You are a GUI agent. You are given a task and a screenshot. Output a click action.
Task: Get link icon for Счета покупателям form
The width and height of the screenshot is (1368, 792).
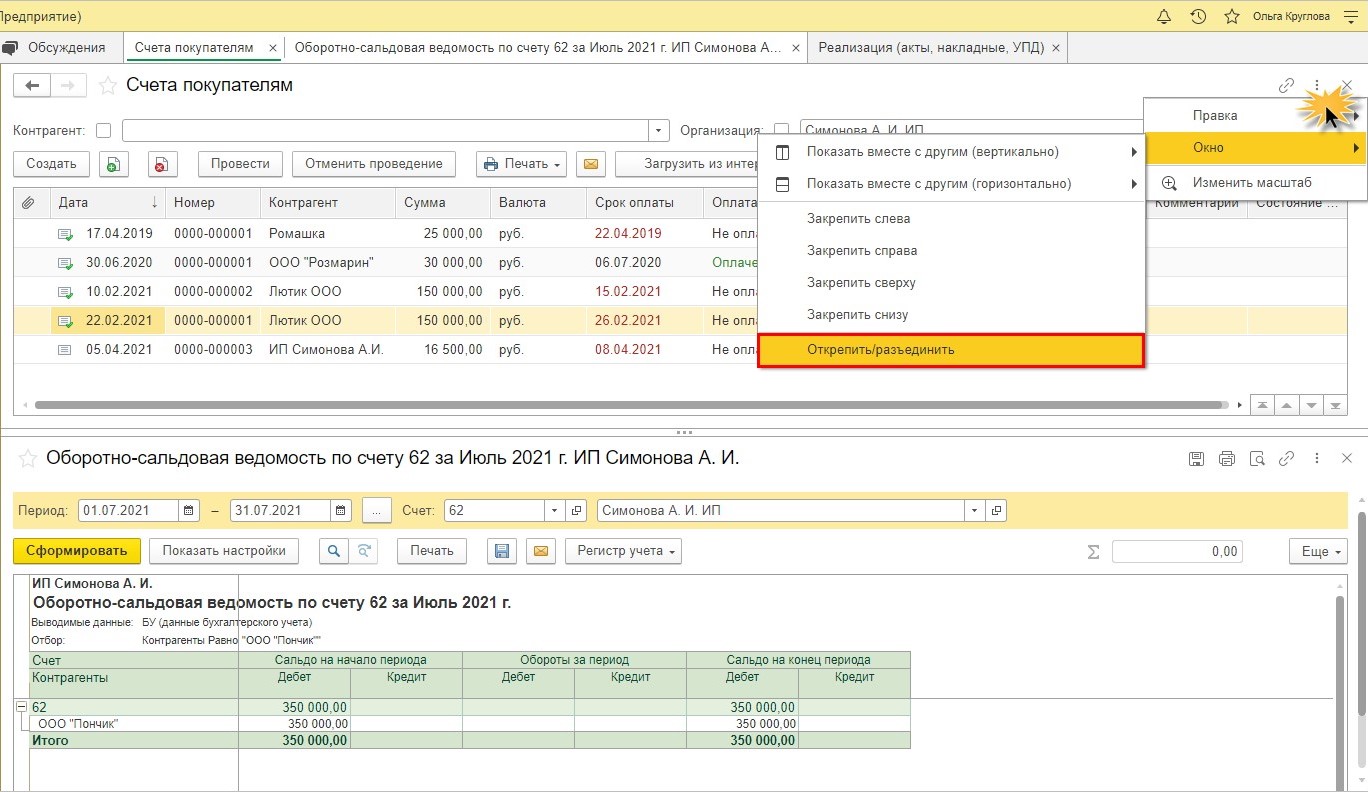[x=1287, y=86]
